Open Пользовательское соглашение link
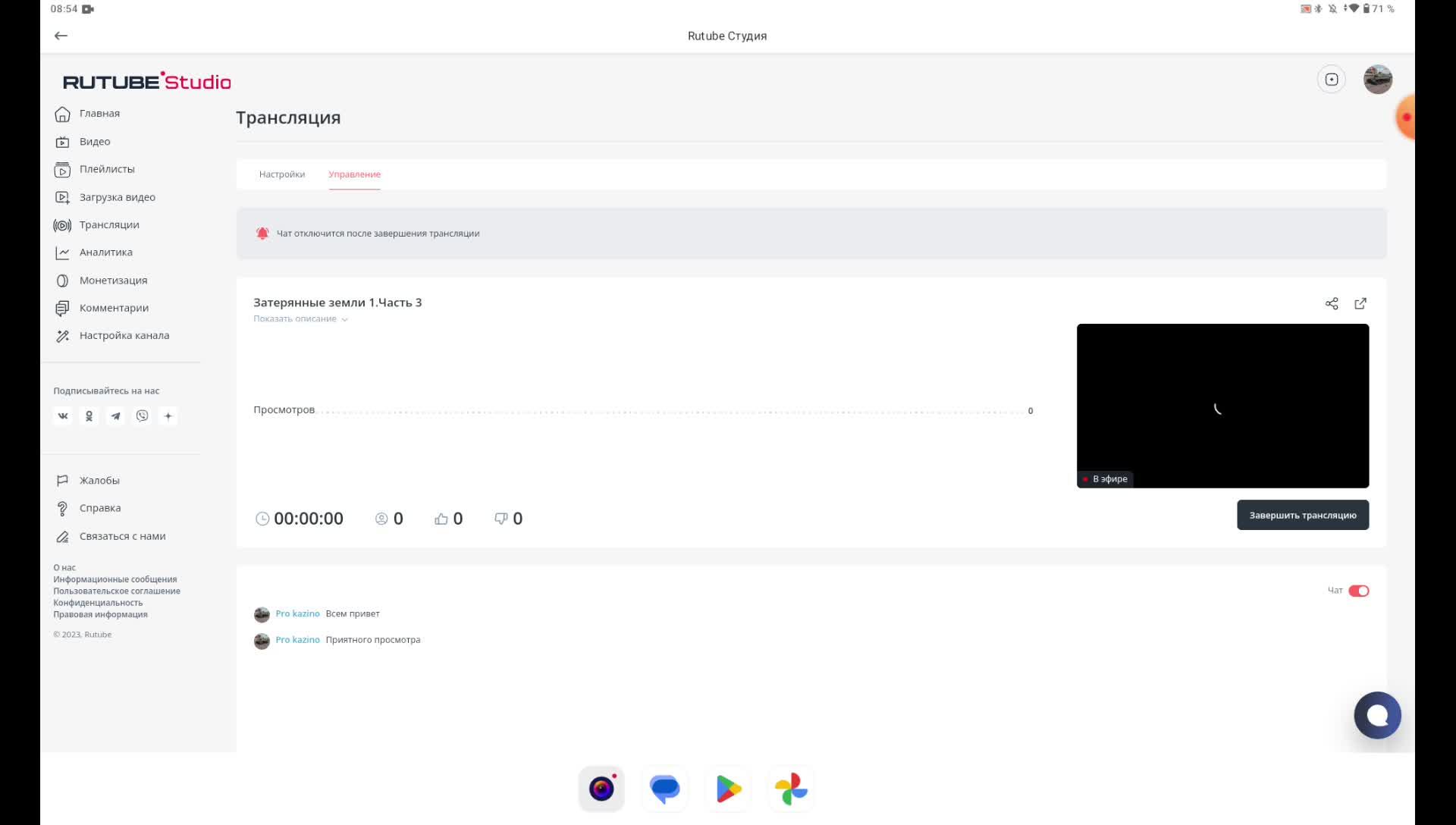The height and width of the screenshot is (825, 1456). tap(117, 591)
